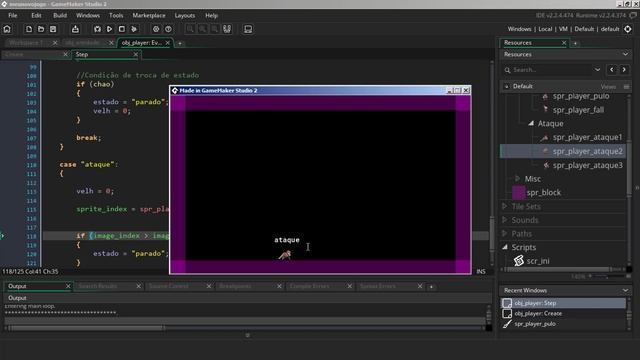Open the File menu
640x360 pixels.
(13, 15)
